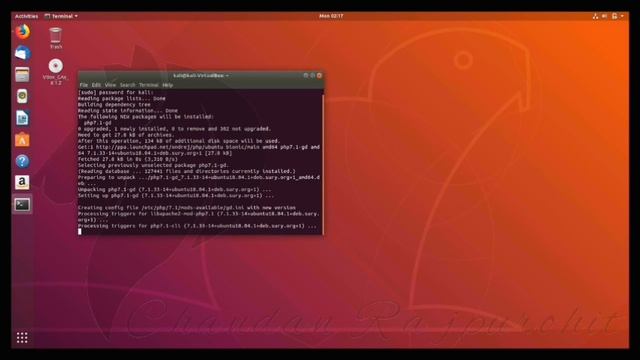
Task: Launch LibreOffice Writer from the dock
Action: click(22, 118)
